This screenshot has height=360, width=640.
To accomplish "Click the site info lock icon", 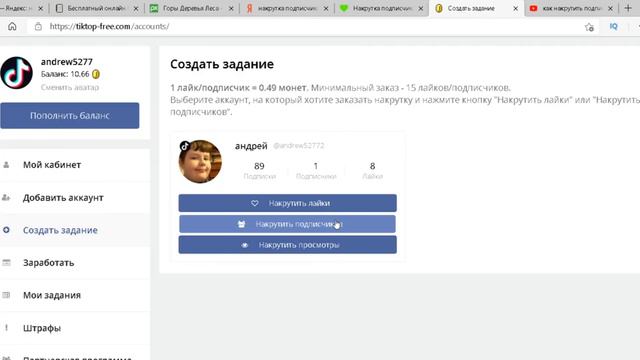I will (x=38, y=27).
